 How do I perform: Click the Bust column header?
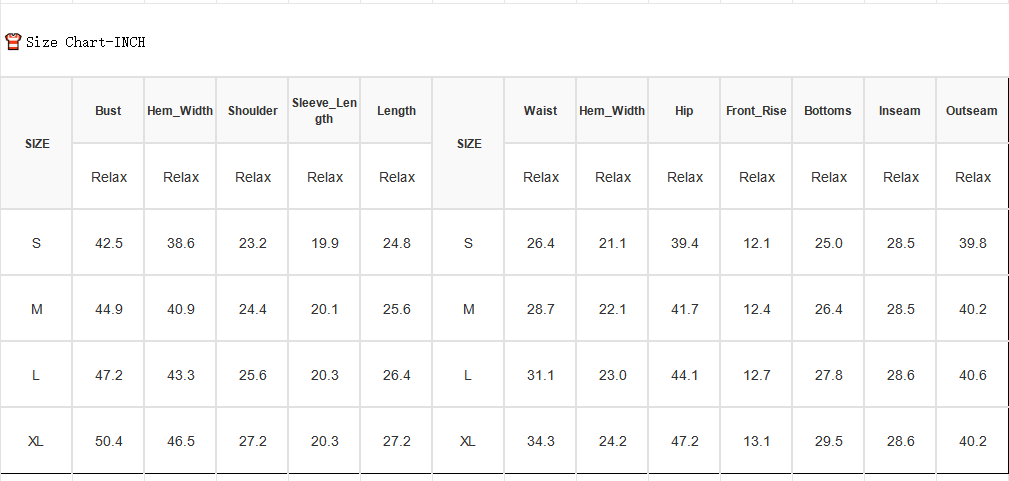pos(108,111)
